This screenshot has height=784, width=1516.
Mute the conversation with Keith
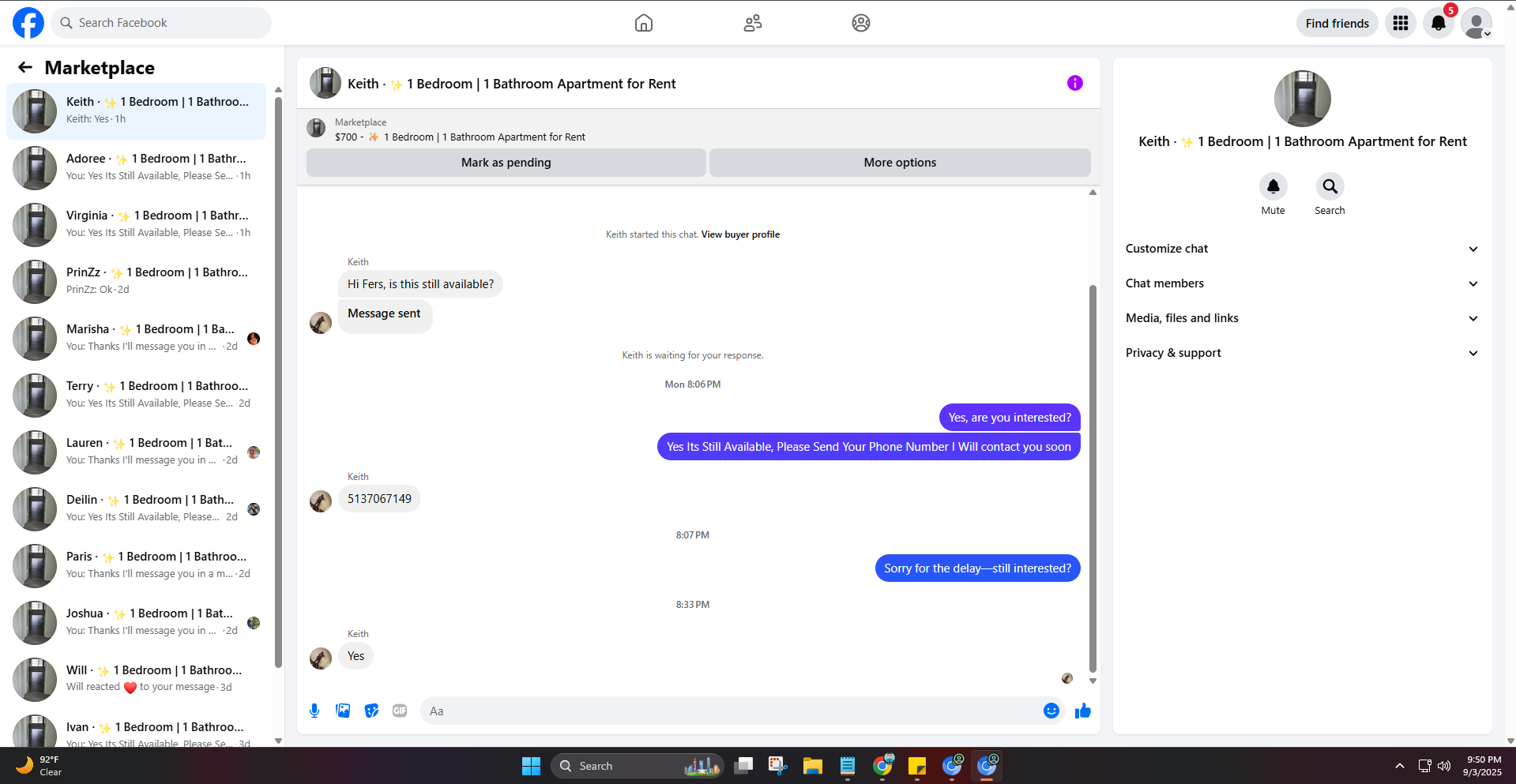pos(1273,186)
